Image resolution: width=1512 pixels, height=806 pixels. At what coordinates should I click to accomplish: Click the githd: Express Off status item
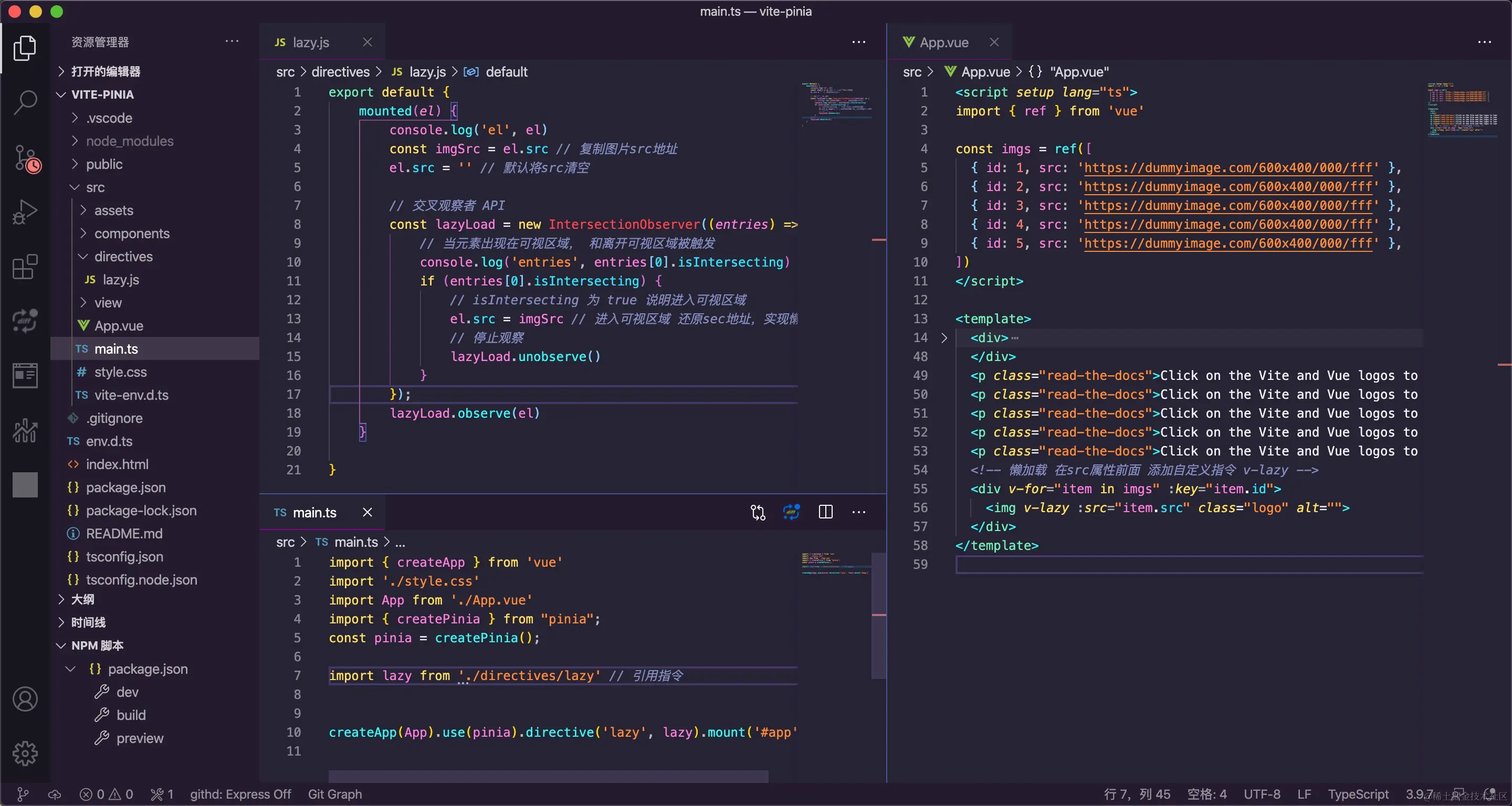click(240, 794)
